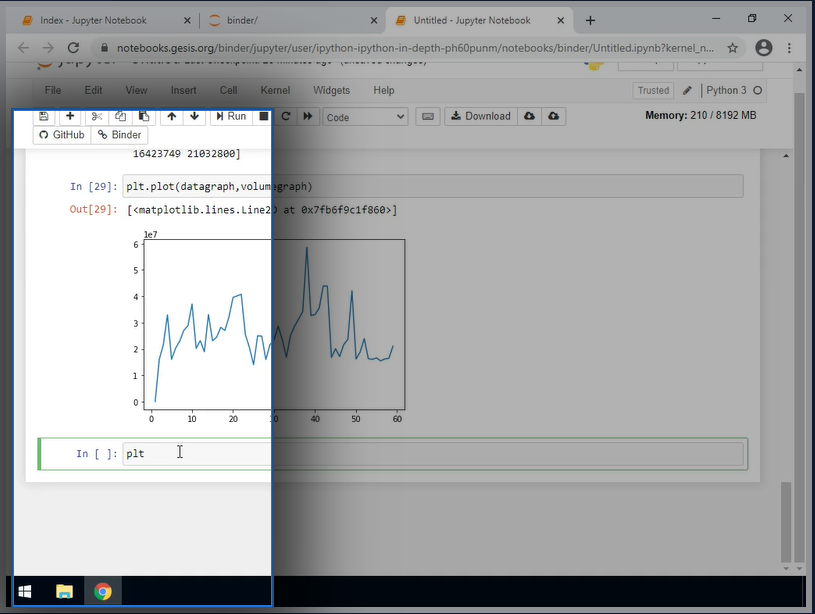The height and width of the screenshot is (614, 815).
Task: Open the Insert menu
Action: [183, 90]
